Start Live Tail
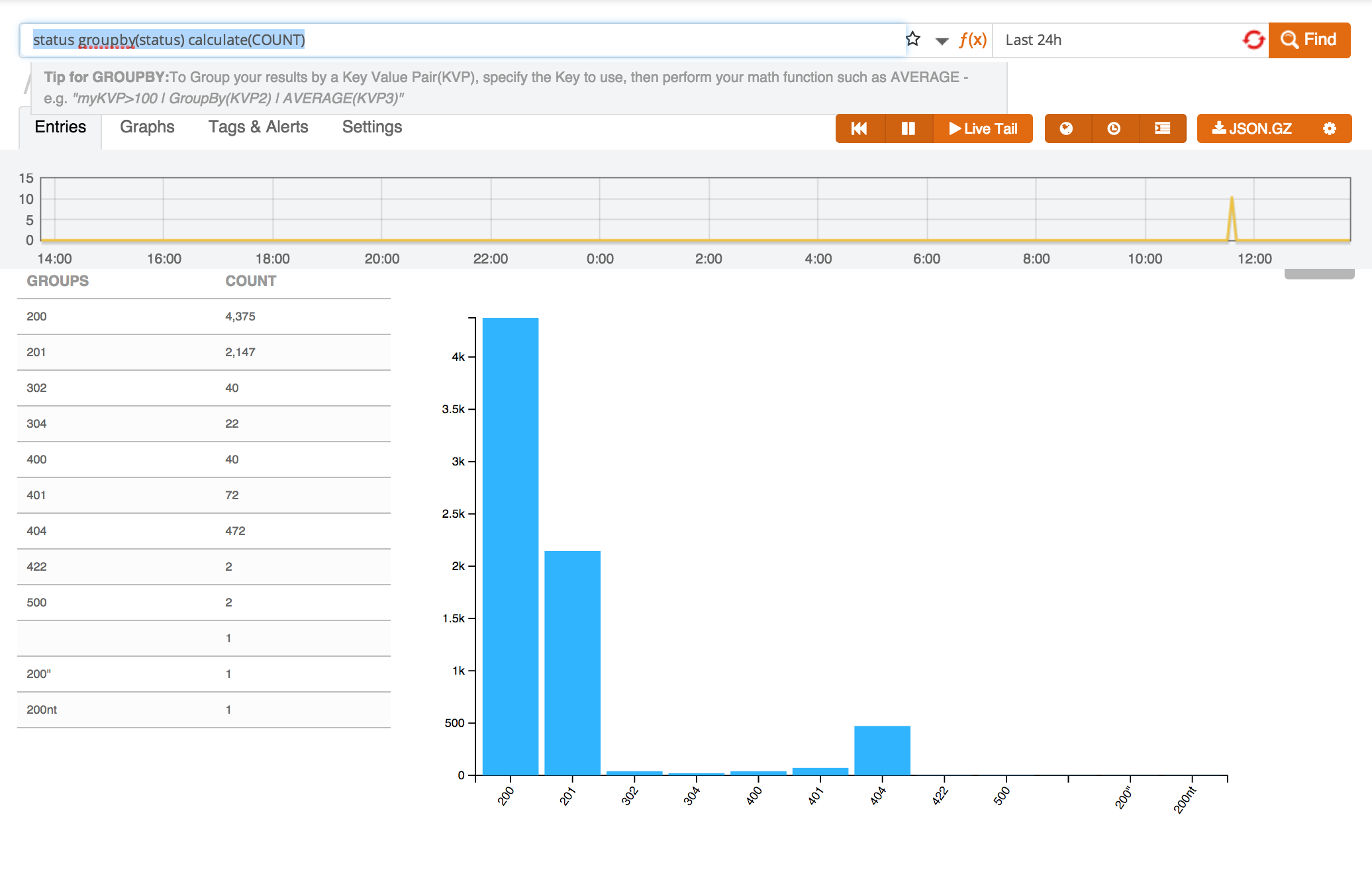Viewport: 1372px width, 870px height. [983, 128]
